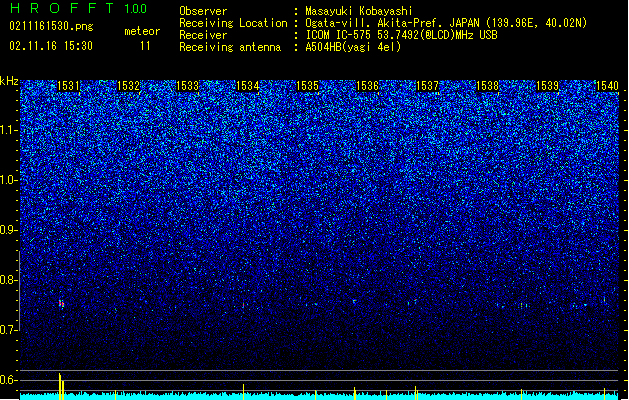Click the meteor count value 11
The width and height of the screenshot is (629, 400).
[x=145, y=46]
